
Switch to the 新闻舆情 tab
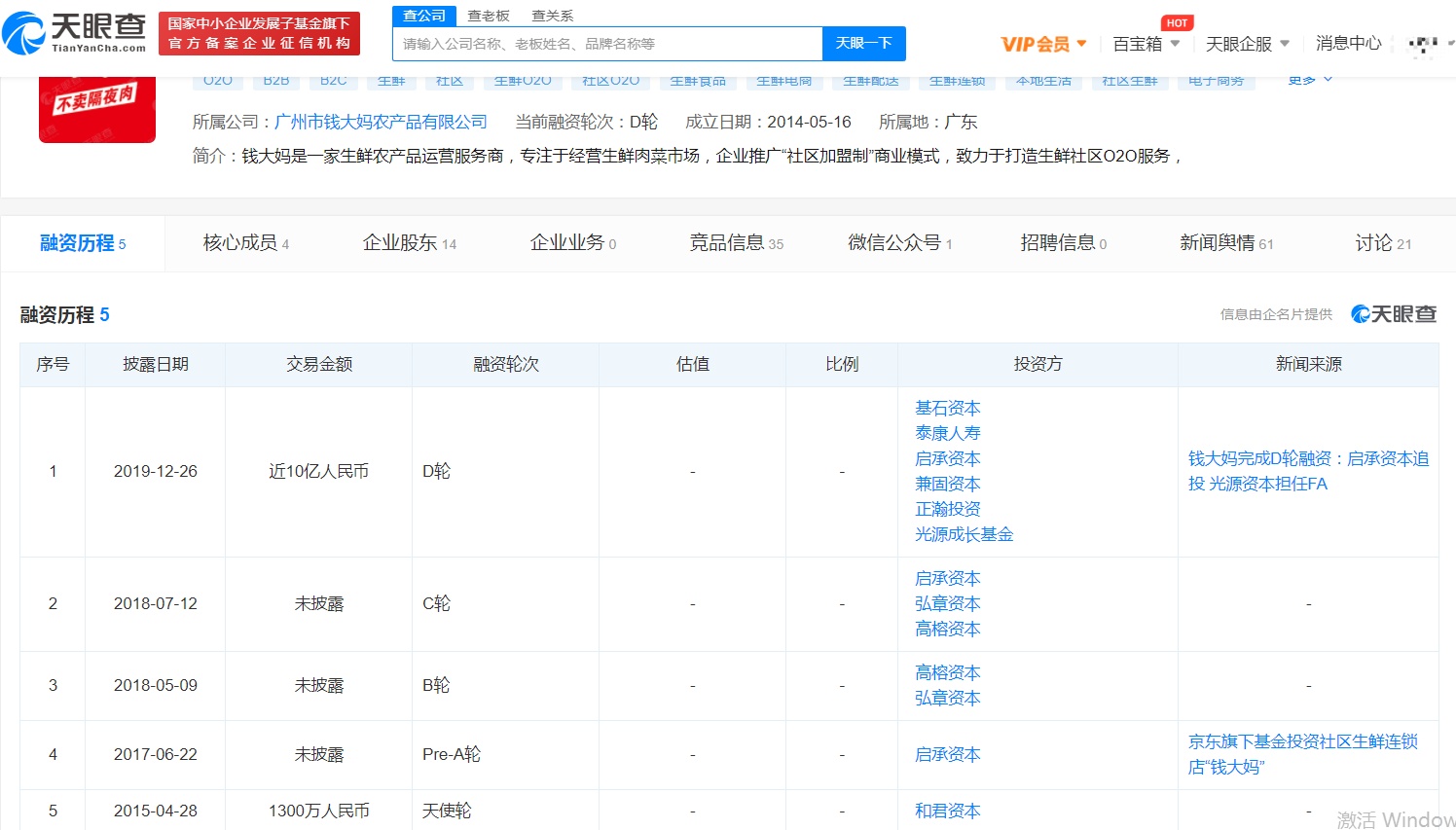(1227, 243)
